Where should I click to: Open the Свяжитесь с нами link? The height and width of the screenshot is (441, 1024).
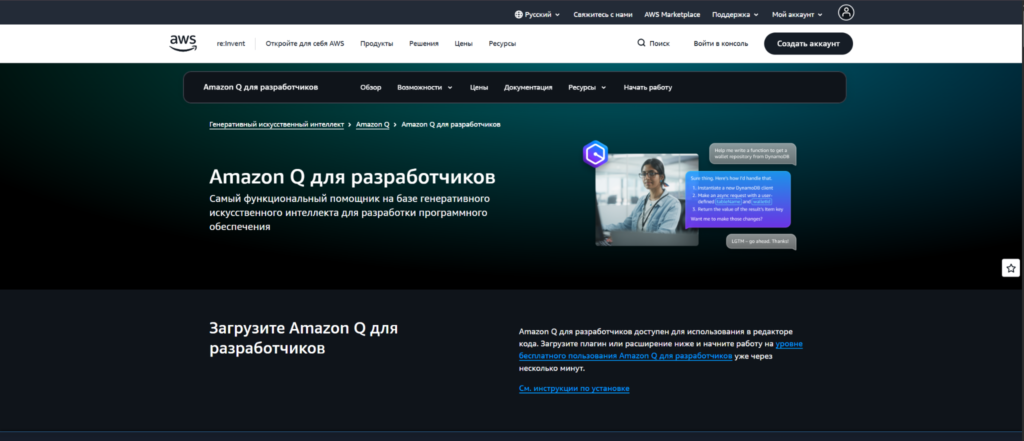click(603, 14)
